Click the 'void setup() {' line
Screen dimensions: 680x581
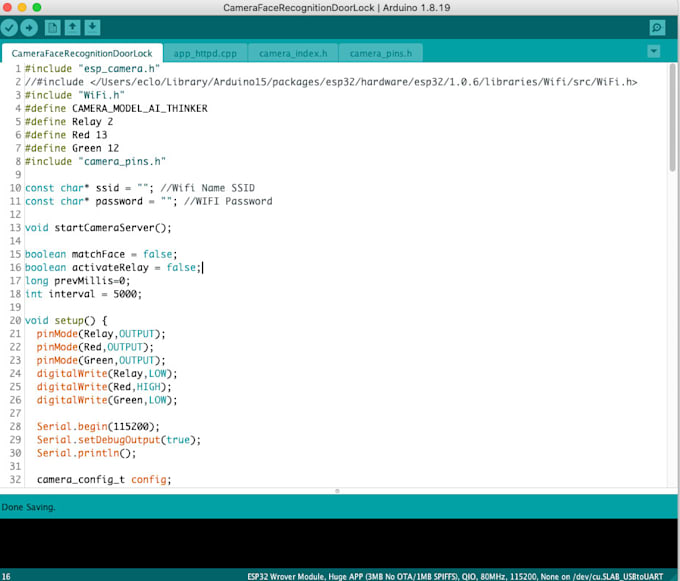(x=66, y=320)
